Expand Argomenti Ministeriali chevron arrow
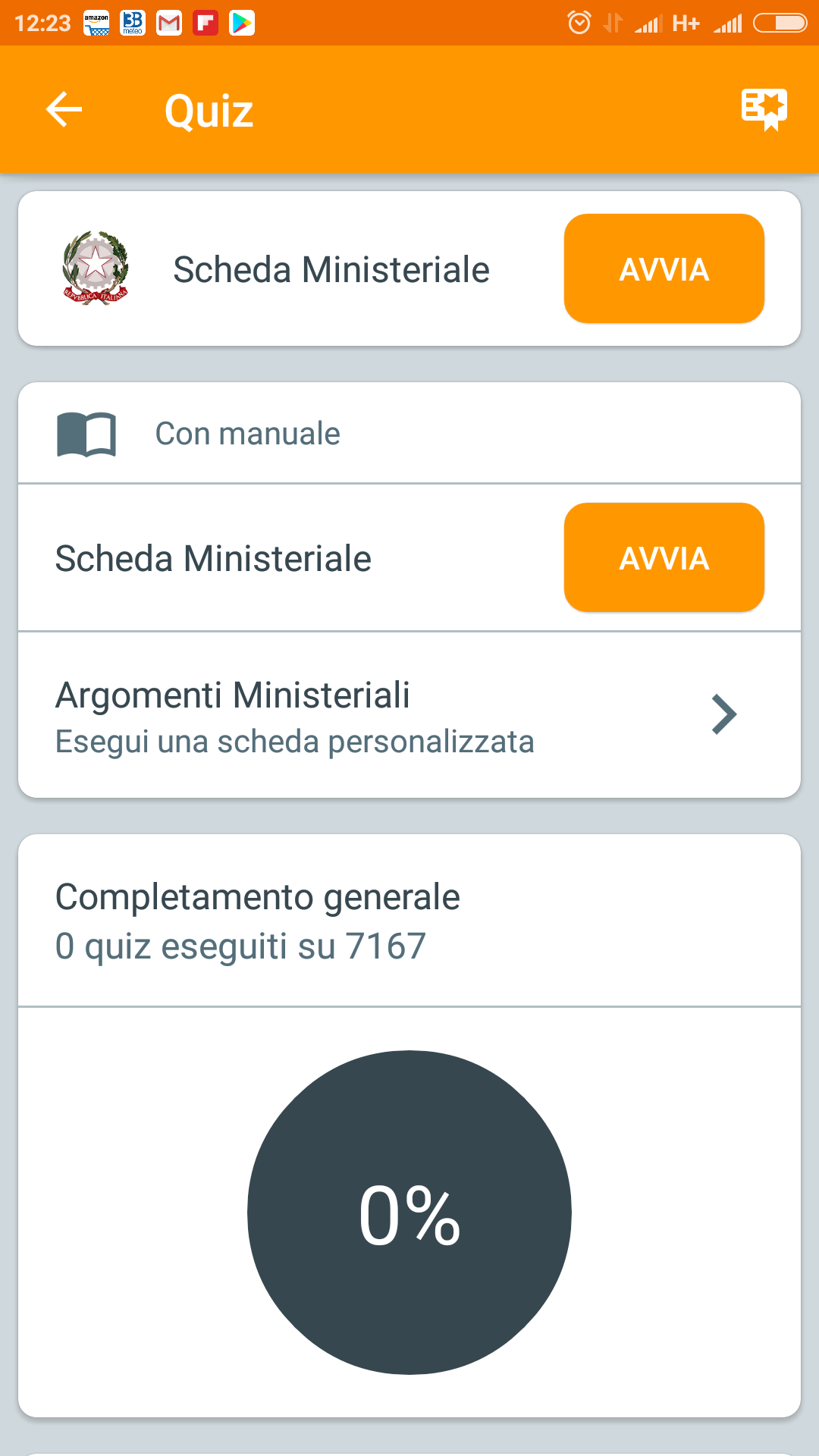819x1456 pixels. point(724,714)
